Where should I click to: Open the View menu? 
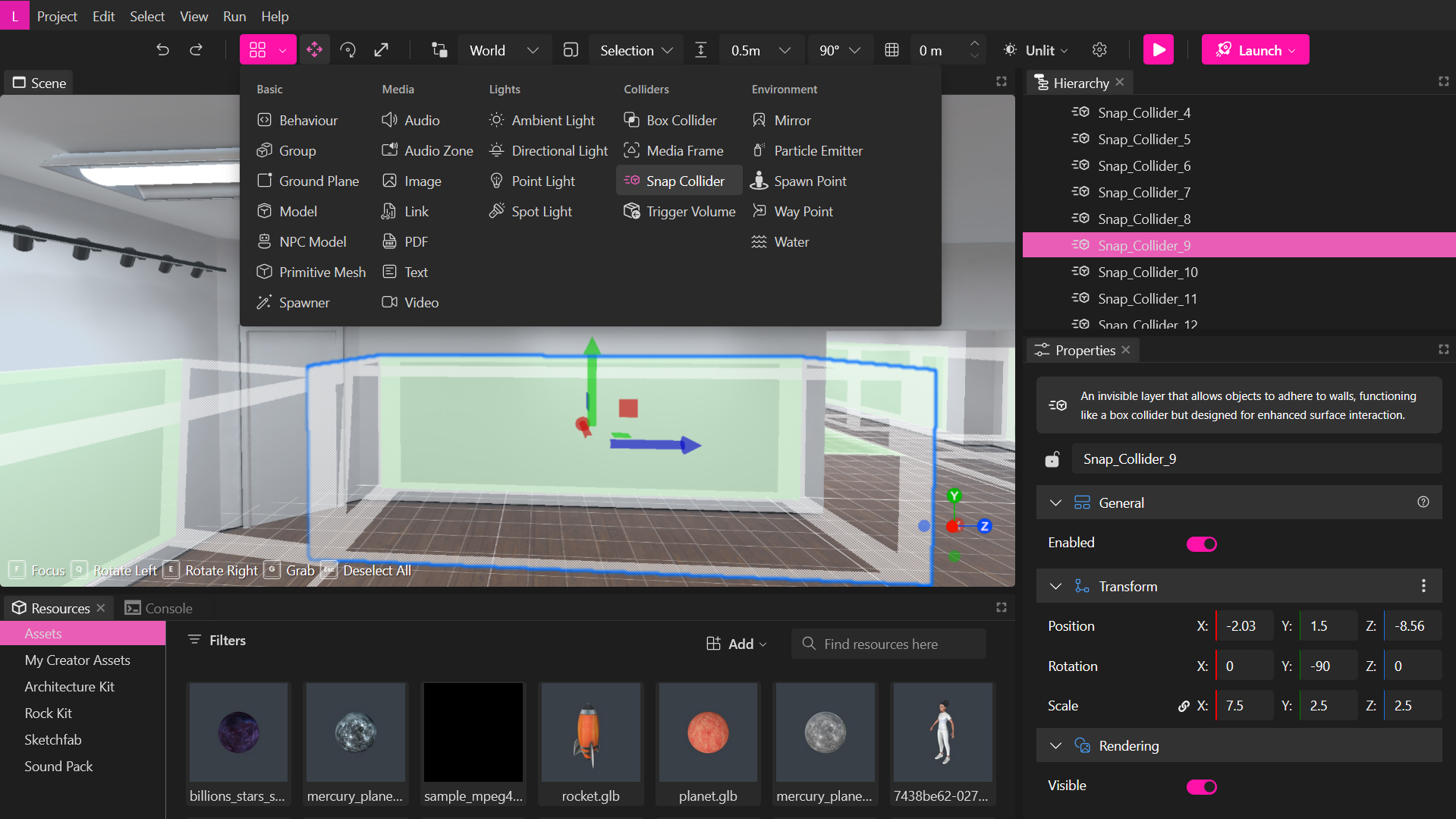[193, 16]
